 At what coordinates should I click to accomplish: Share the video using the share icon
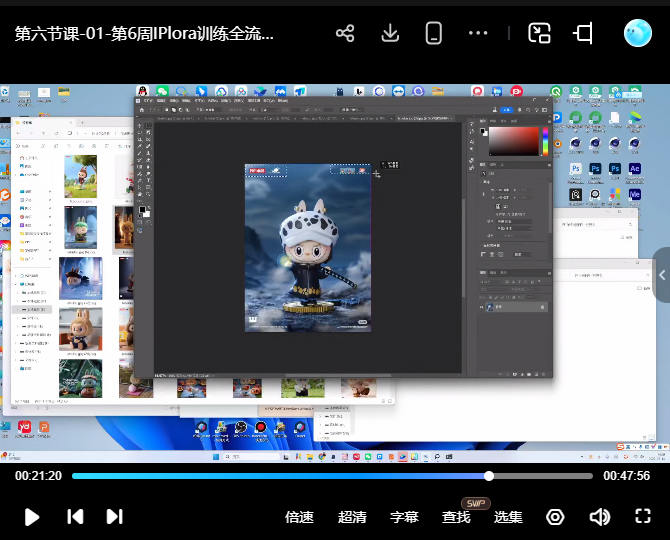(x=345, y=33)
